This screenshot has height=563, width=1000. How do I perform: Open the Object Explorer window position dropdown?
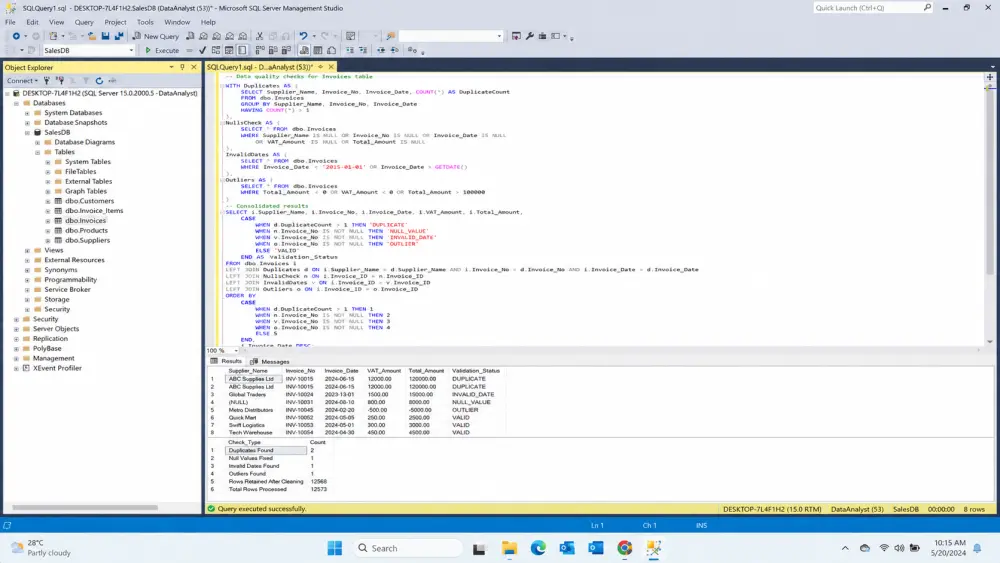[x=171, y=67]
